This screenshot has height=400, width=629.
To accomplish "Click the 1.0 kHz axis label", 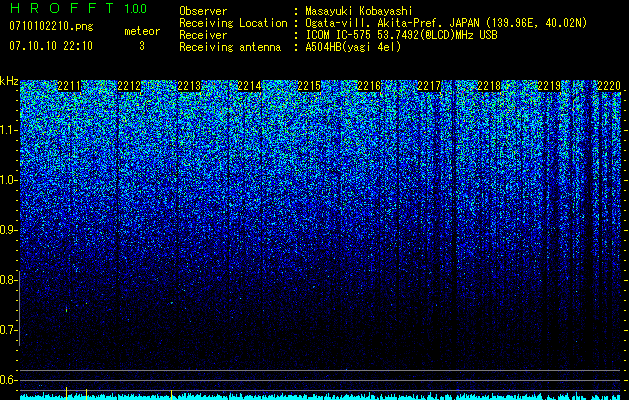I will pos(9,180).
